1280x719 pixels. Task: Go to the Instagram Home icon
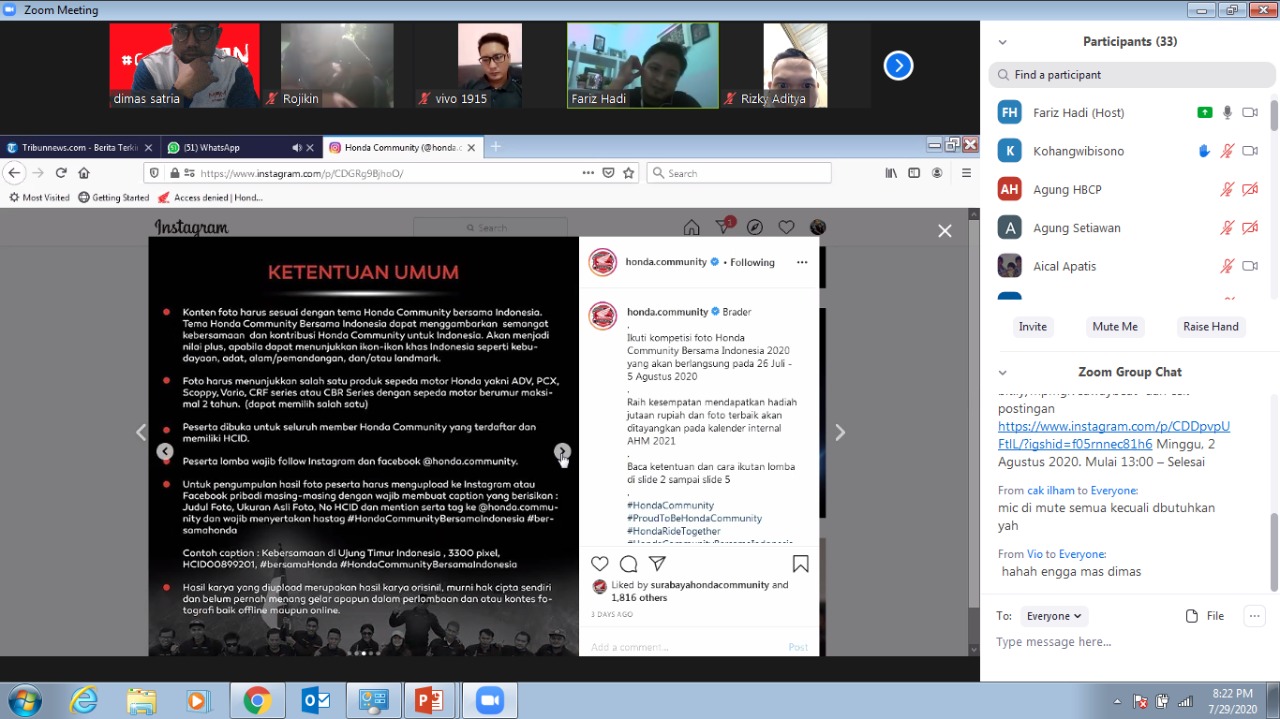coord(691,228)
